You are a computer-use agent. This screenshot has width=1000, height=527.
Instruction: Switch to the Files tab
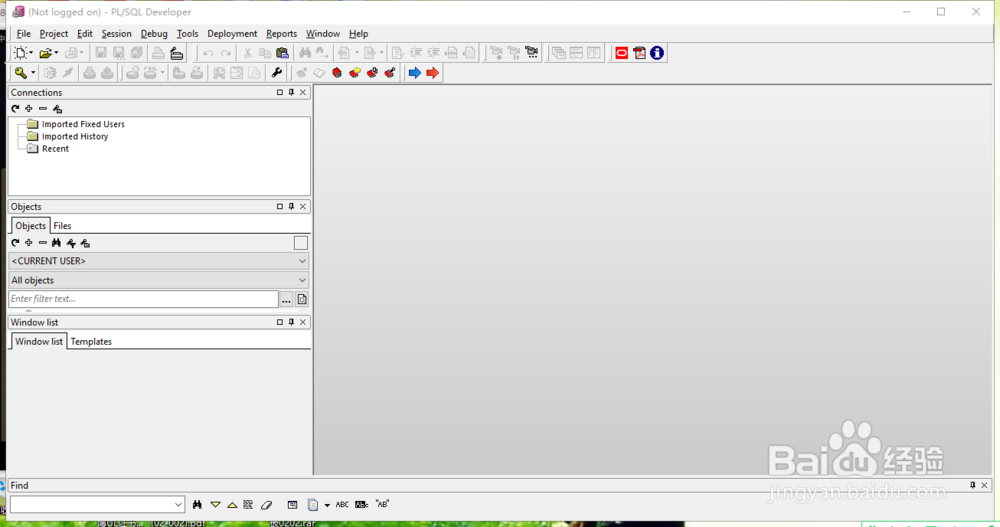click(x=62, y=226)
